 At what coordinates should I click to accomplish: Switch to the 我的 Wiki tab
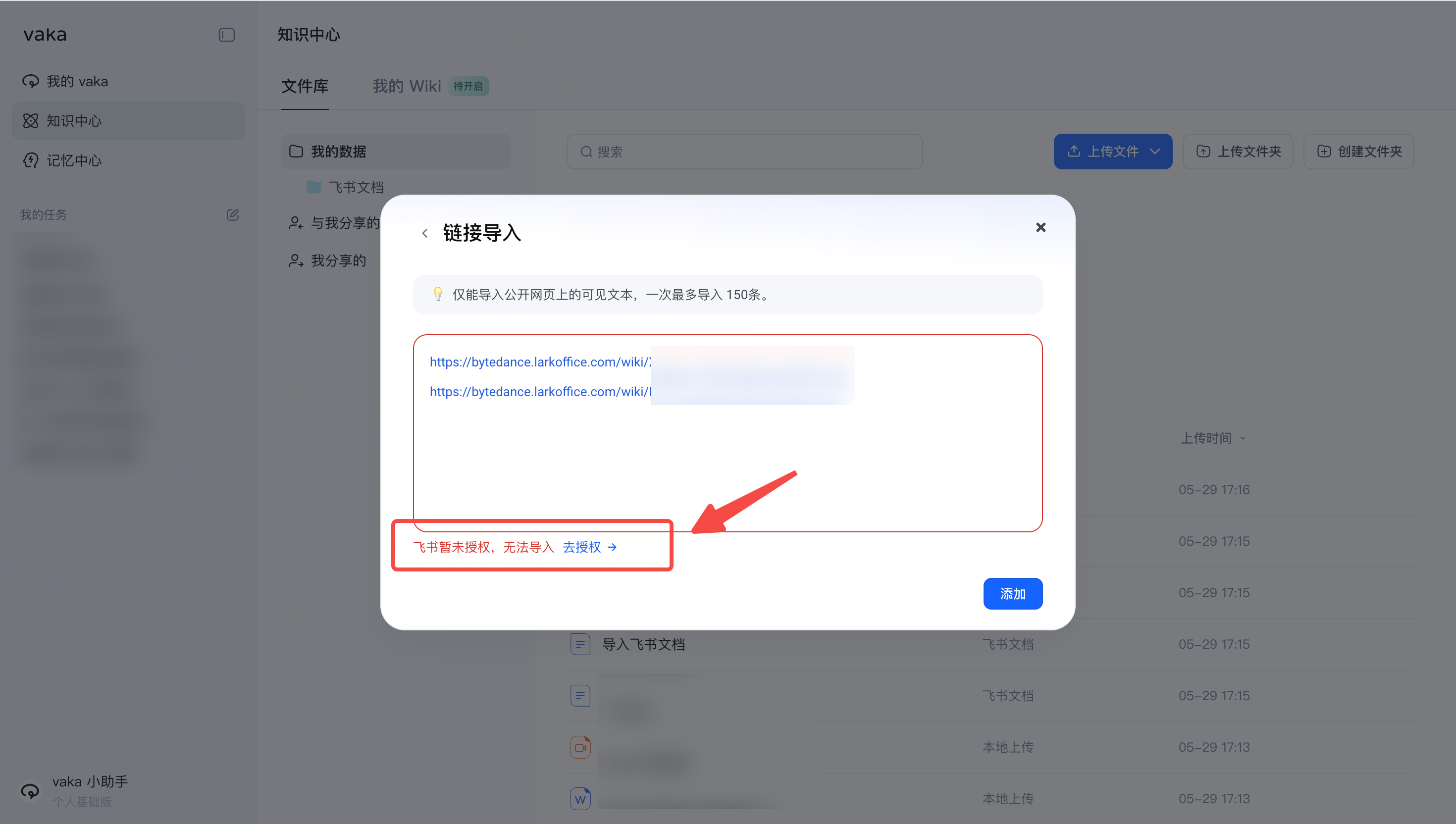click(x=407, y=86)
